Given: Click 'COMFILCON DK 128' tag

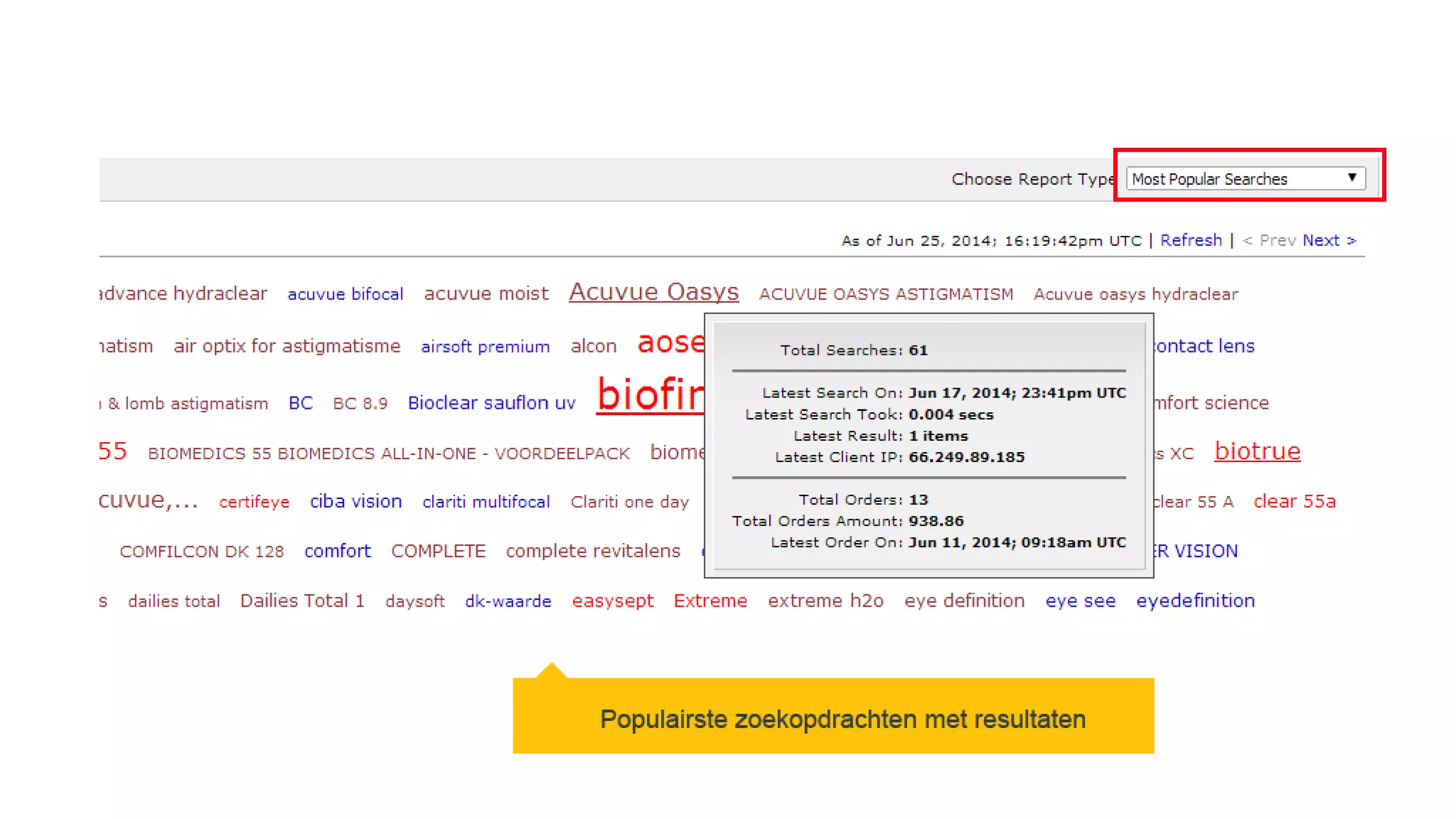Looking at the screenshot, I should (201, 551).
